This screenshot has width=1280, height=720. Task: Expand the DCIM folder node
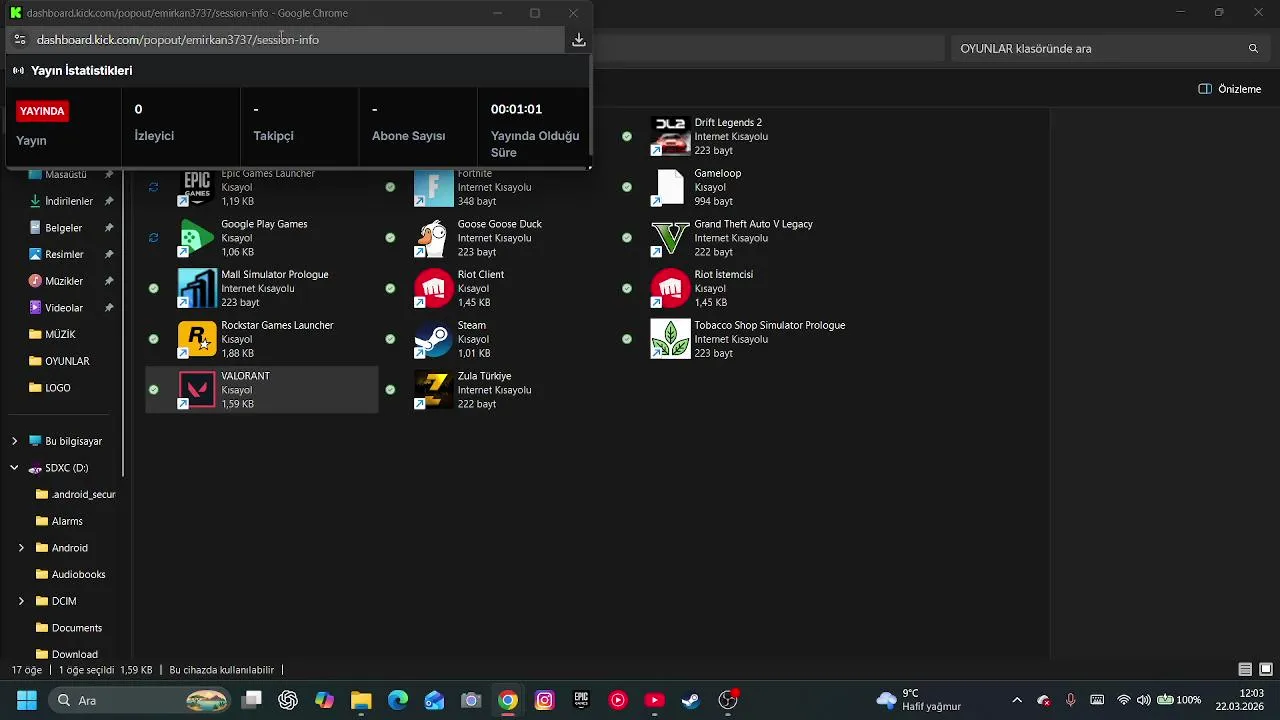[x=21, y=601]
